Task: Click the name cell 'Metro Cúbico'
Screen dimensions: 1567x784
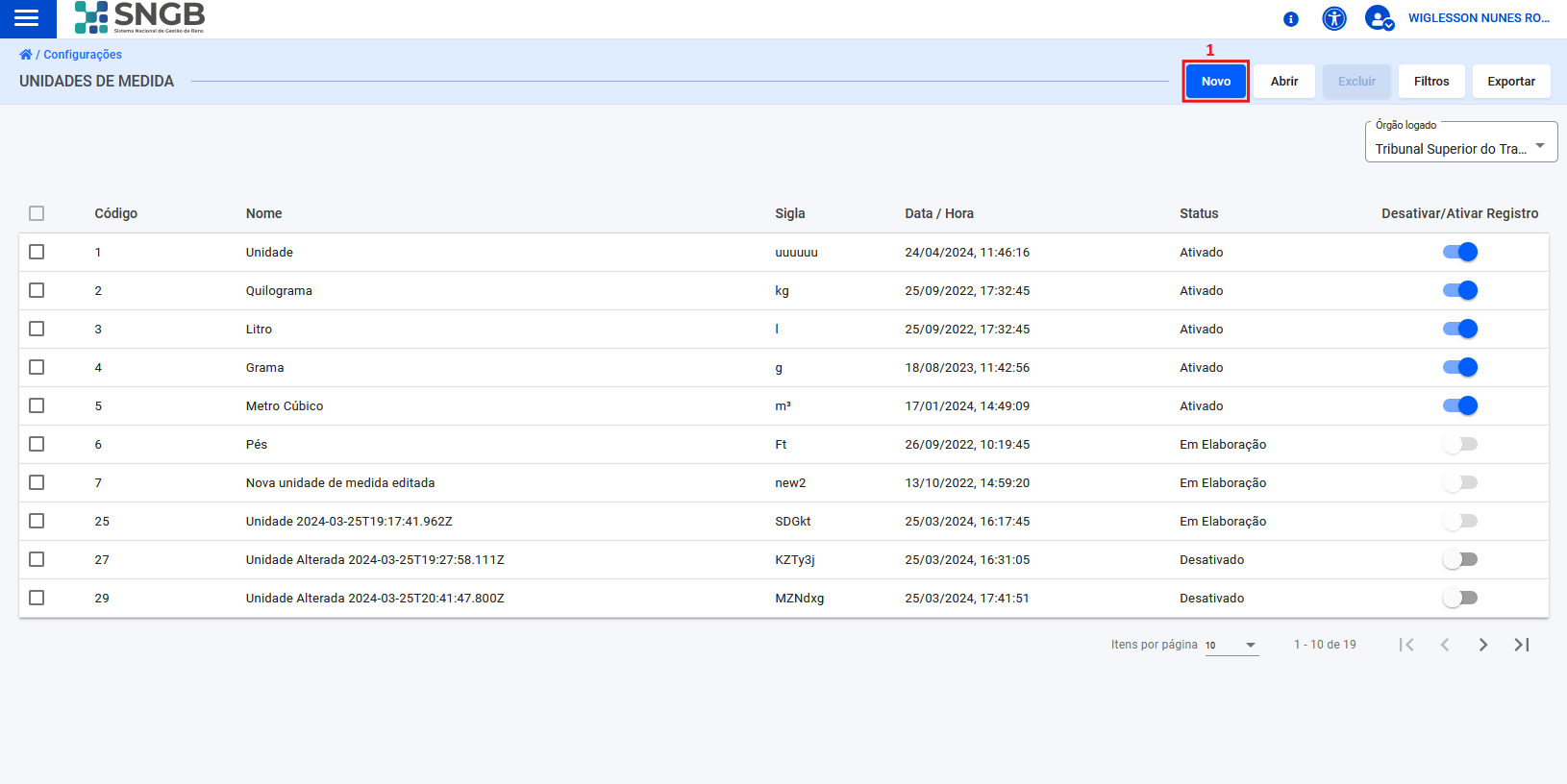Action: [285, 406]
